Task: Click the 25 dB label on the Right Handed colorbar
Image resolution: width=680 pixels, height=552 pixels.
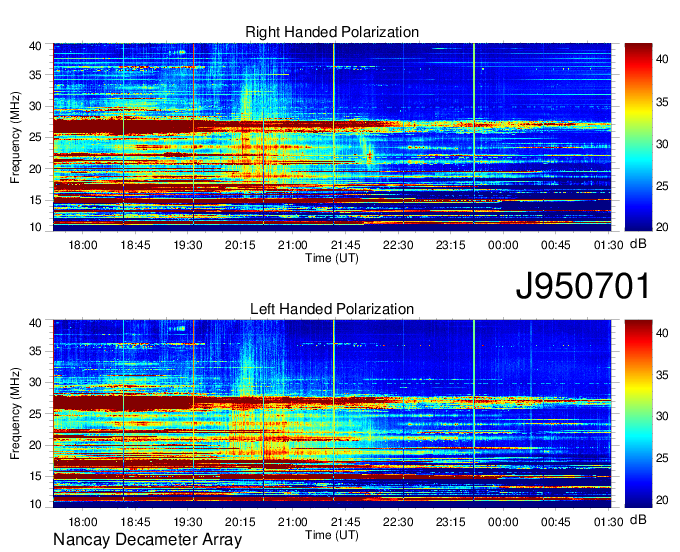Action: 662,186
